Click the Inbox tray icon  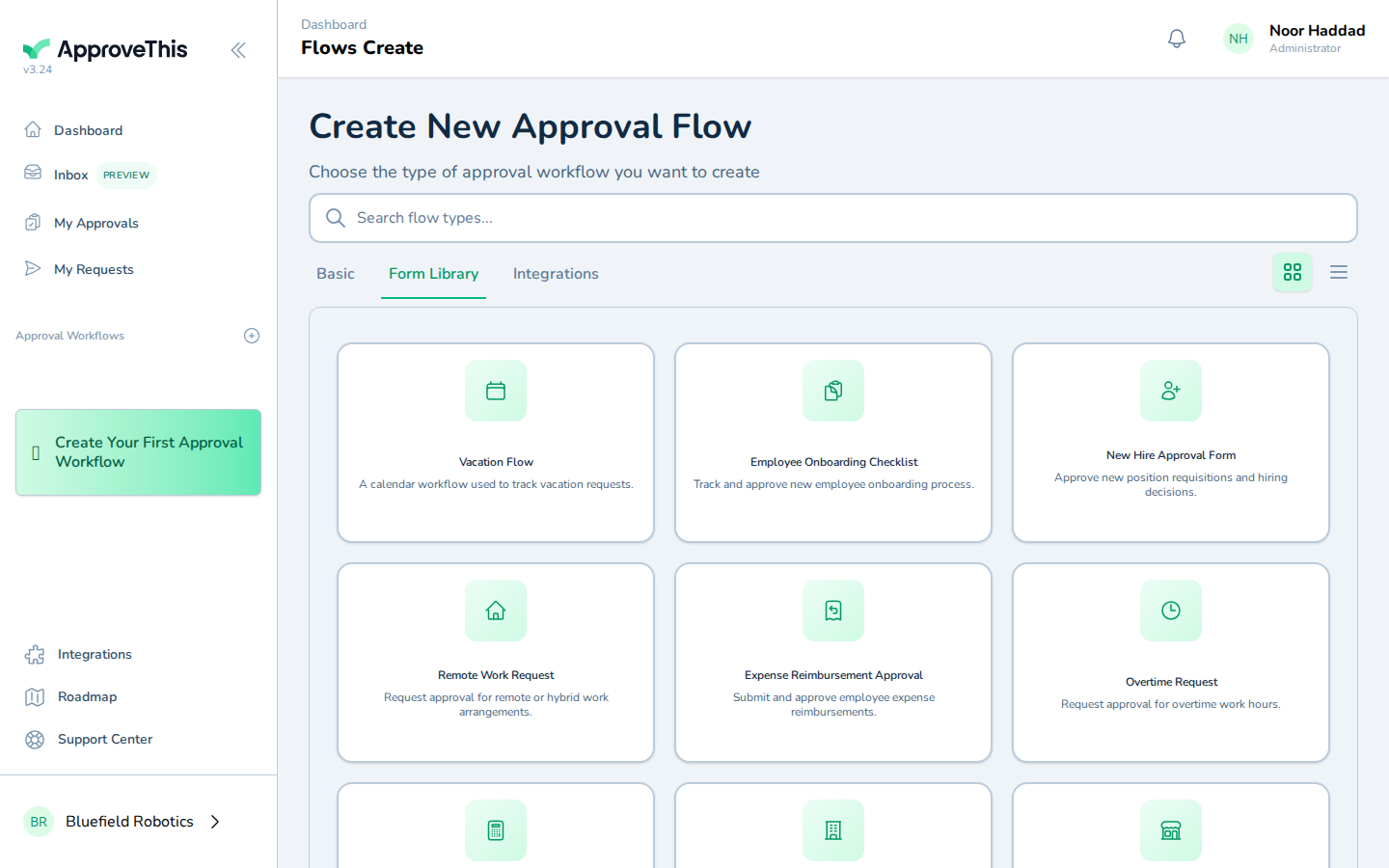tap(33, 173)
